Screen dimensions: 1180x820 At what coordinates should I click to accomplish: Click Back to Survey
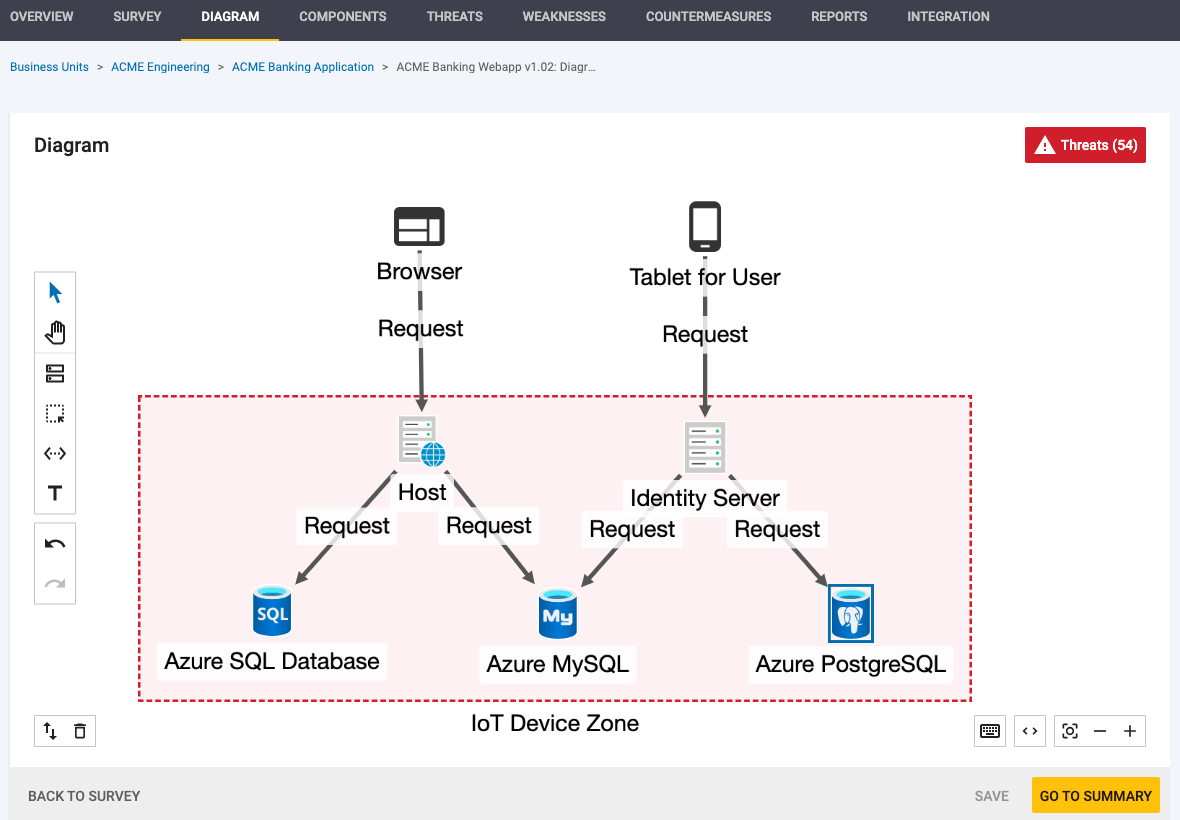click(84, 796)
